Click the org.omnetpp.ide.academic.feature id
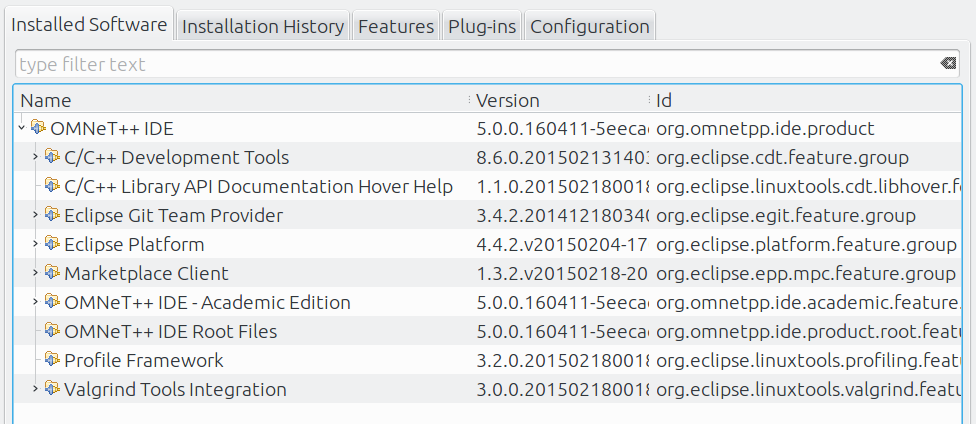The height and width of the screenshot is (424, 976). coord(808,303)
